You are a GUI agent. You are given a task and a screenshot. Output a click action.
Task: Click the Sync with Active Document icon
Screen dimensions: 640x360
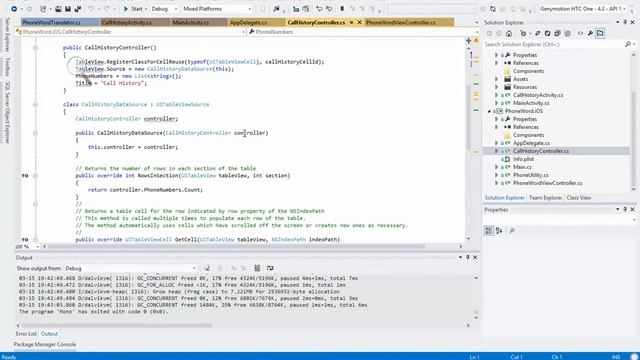(538, 33)
